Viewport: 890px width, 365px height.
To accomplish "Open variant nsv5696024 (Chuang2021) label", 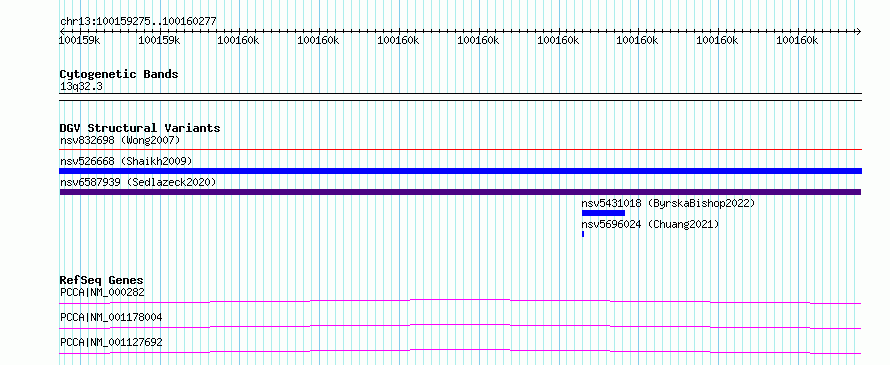I will pyautogui.click(x=650, y=224).
